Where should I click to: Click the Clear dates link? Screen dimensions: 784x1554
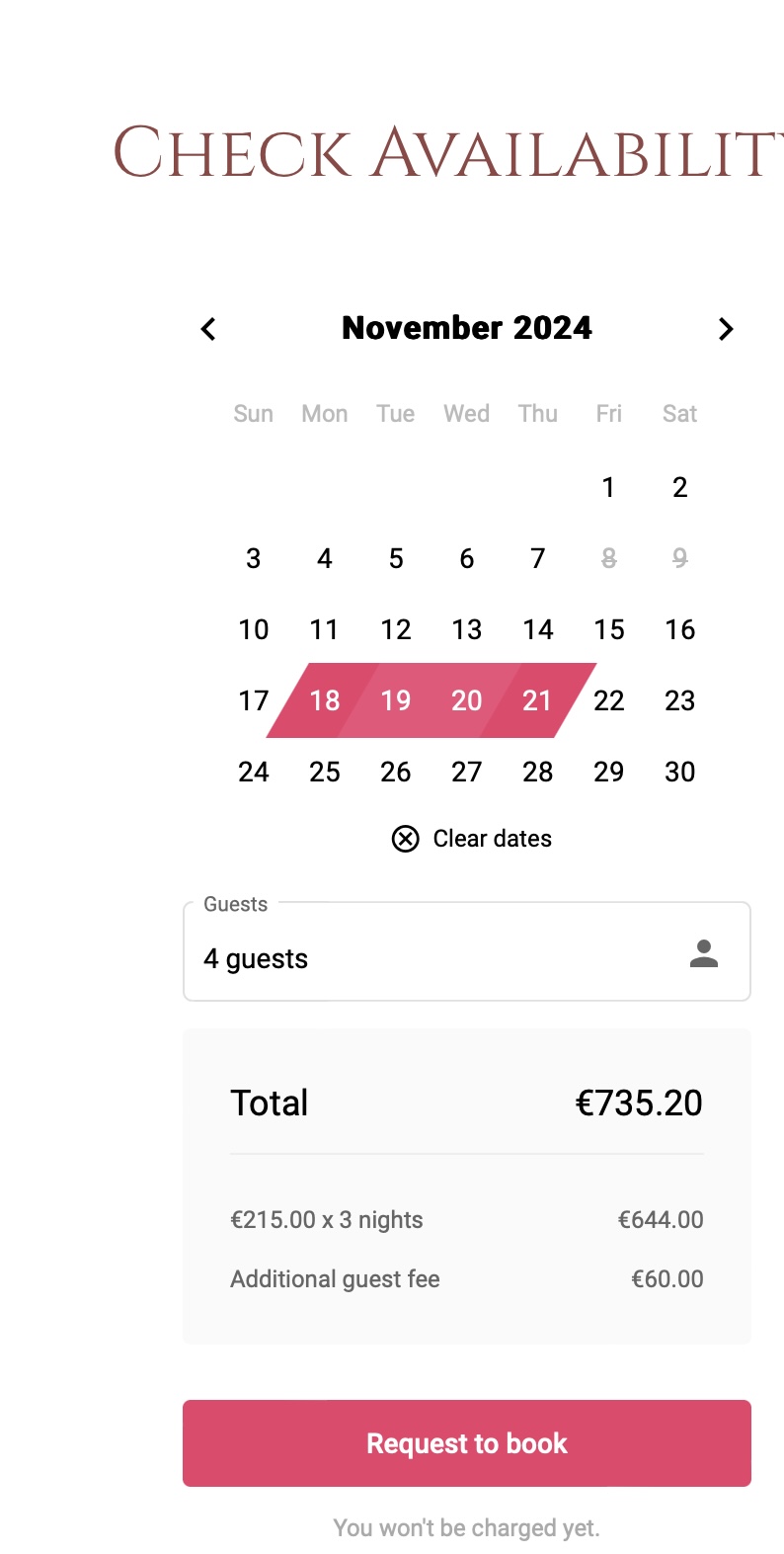pos(492,839)
